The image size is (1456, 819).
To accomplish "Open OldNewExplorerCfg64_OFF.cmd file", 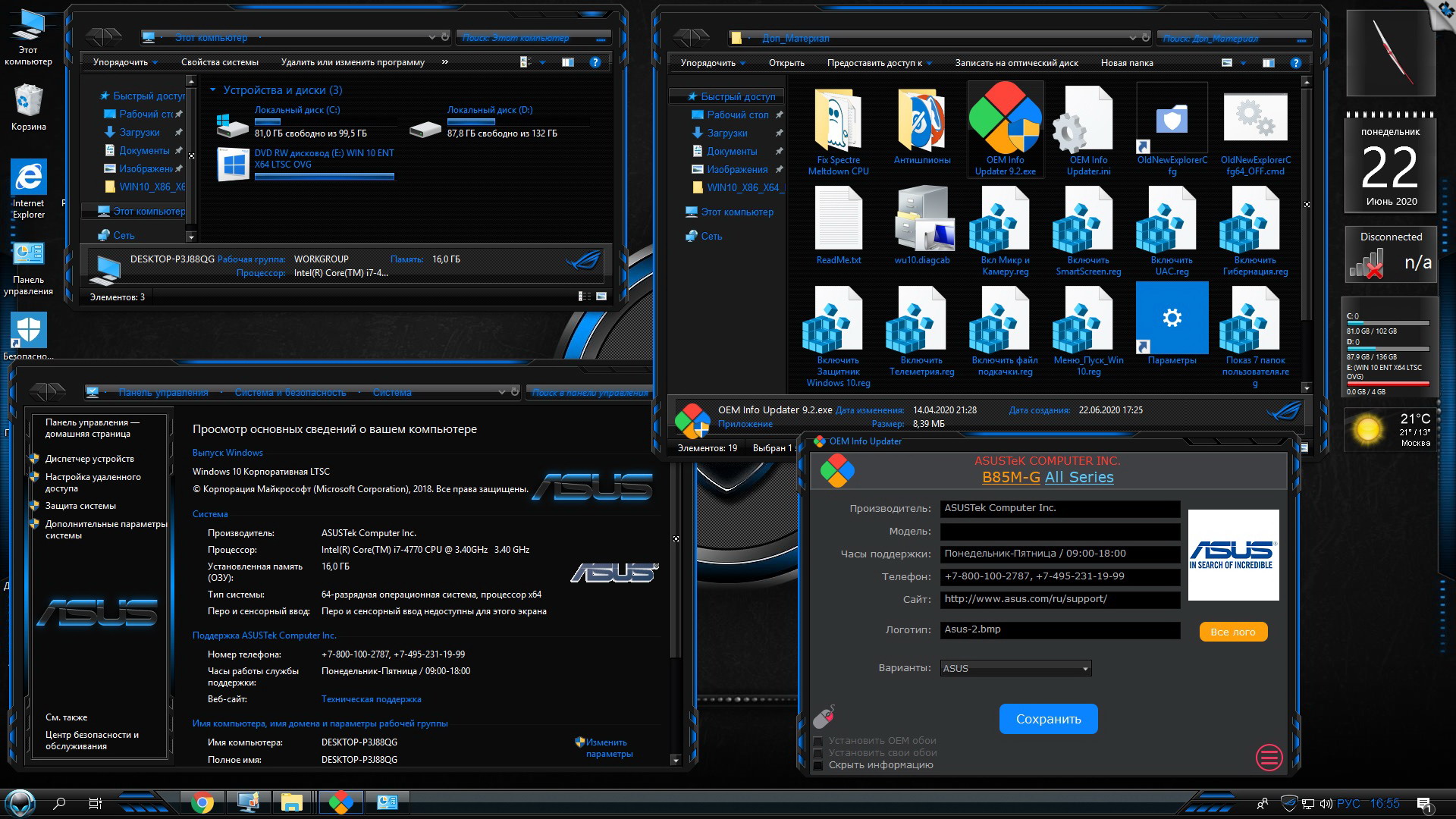I will point(1255,133).
